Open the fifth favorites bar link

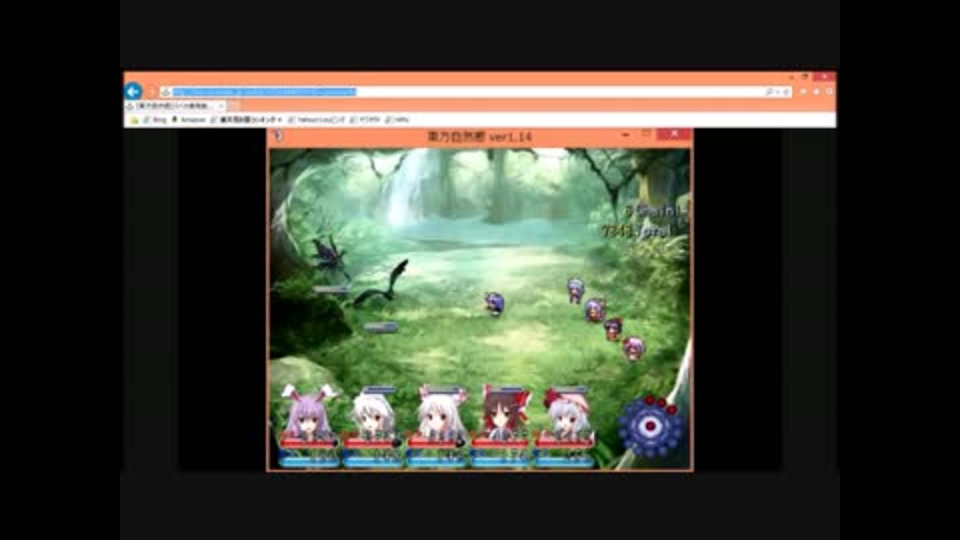click(366, 120)
